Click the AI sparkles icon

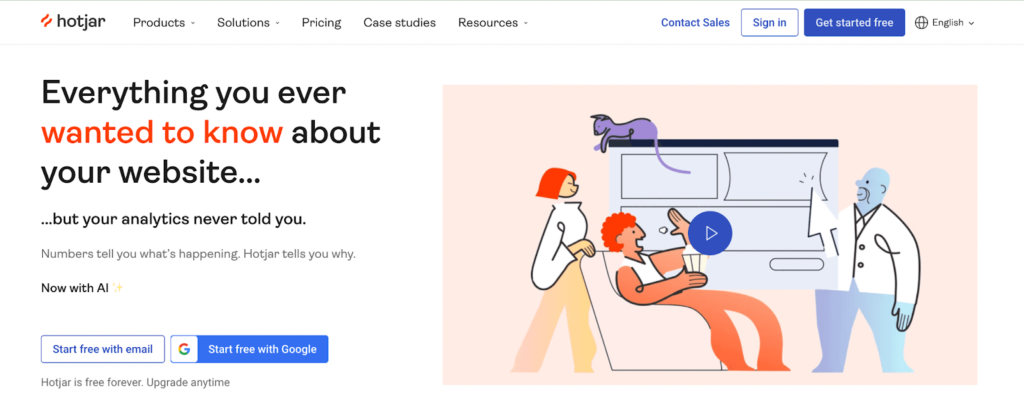[x=118, y=287]
